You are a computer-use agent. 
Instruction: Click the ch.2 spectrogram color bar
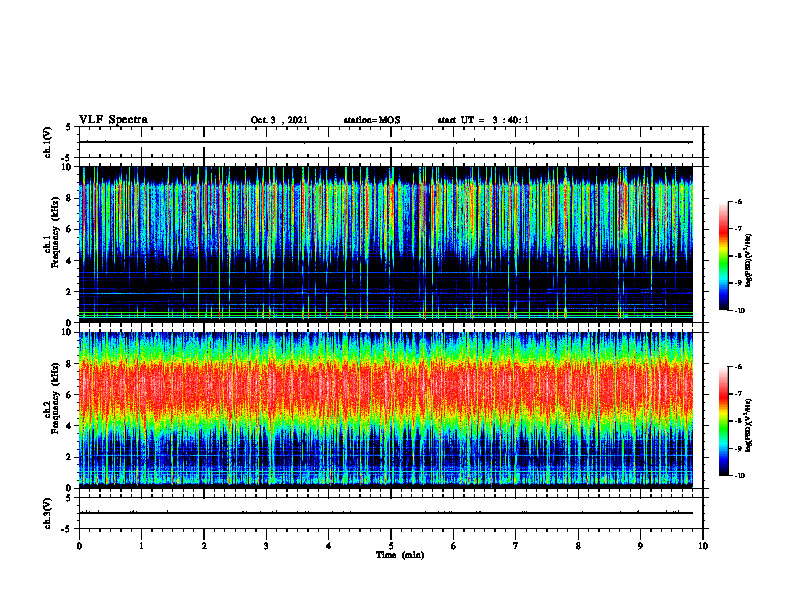tap(723, 421)
